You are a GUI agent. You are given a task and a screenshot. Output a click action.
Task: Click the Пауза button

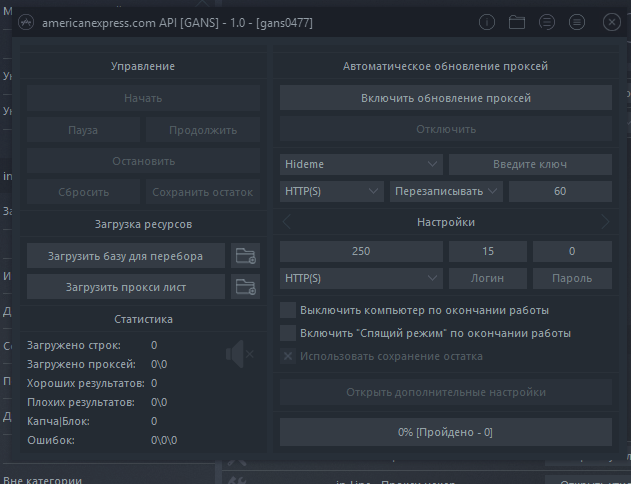[83, 130]
